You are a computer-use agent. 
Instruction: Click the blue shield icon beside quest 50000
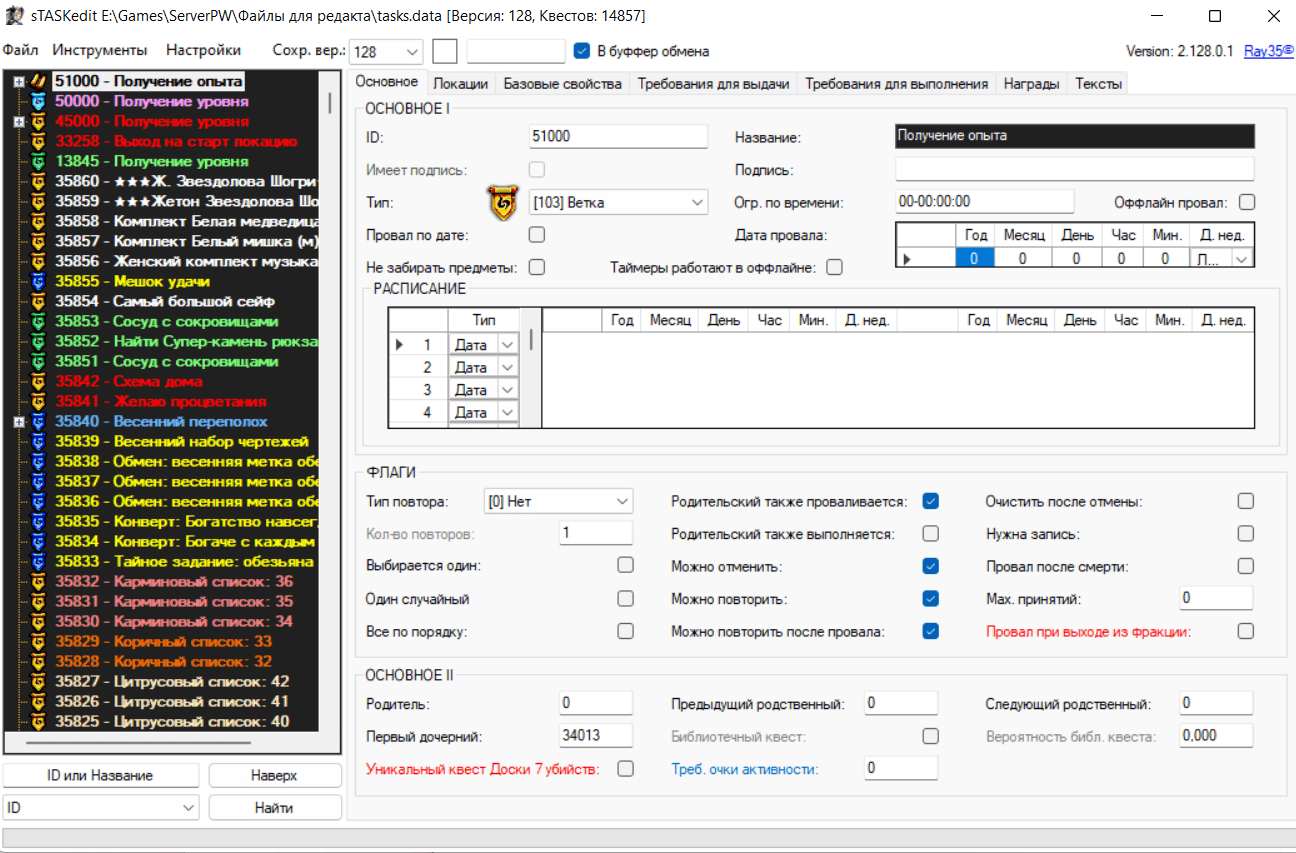point(39,101)
